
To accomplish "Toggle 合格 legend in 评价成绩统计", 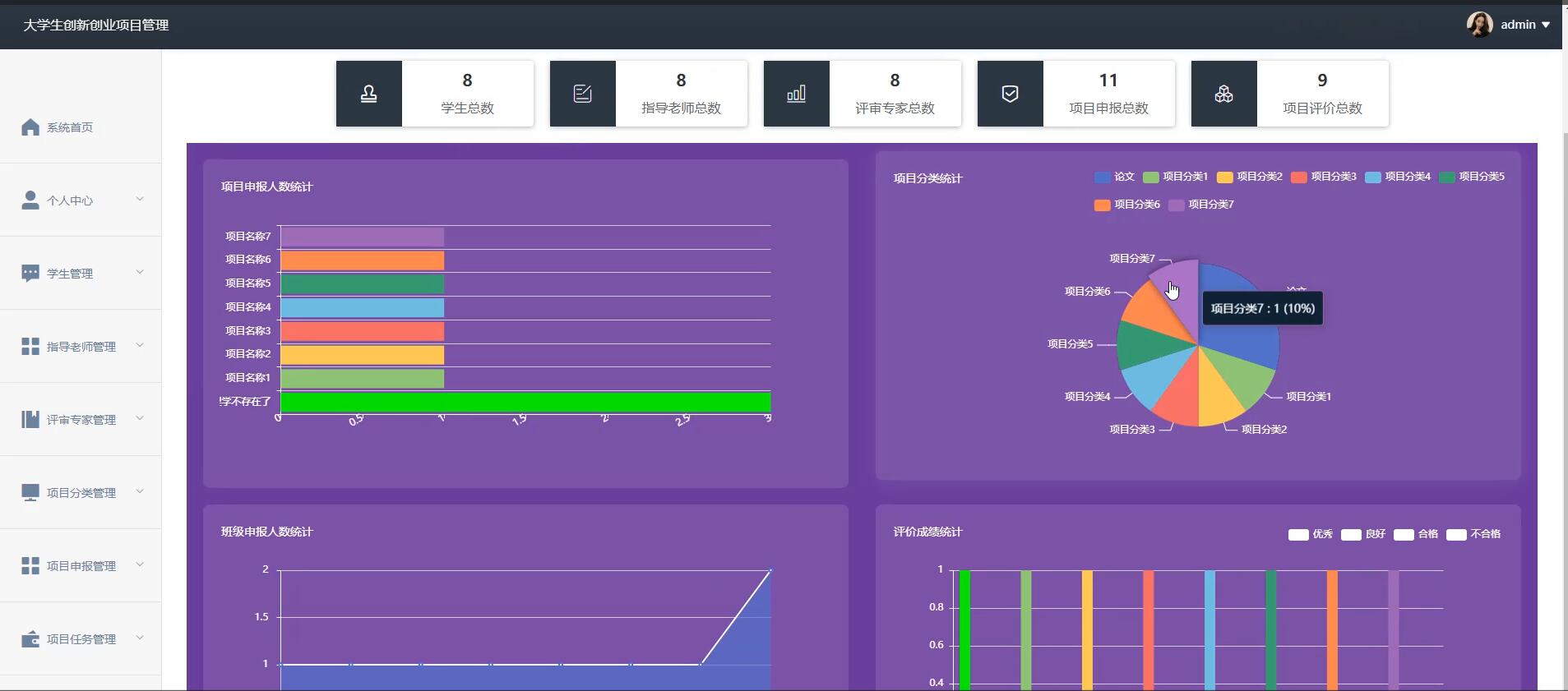I will click(x=1415, y=534).
